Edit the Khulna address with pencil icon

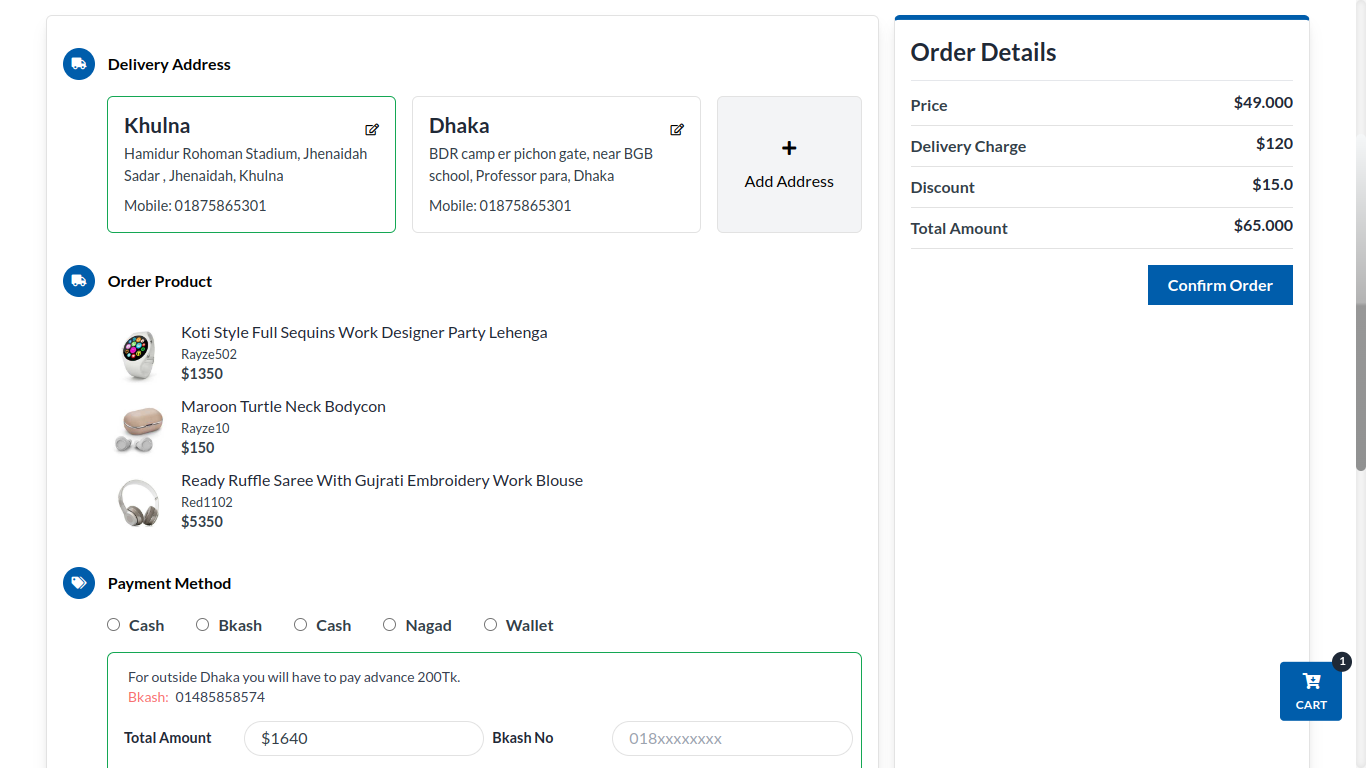coord(372,129)
